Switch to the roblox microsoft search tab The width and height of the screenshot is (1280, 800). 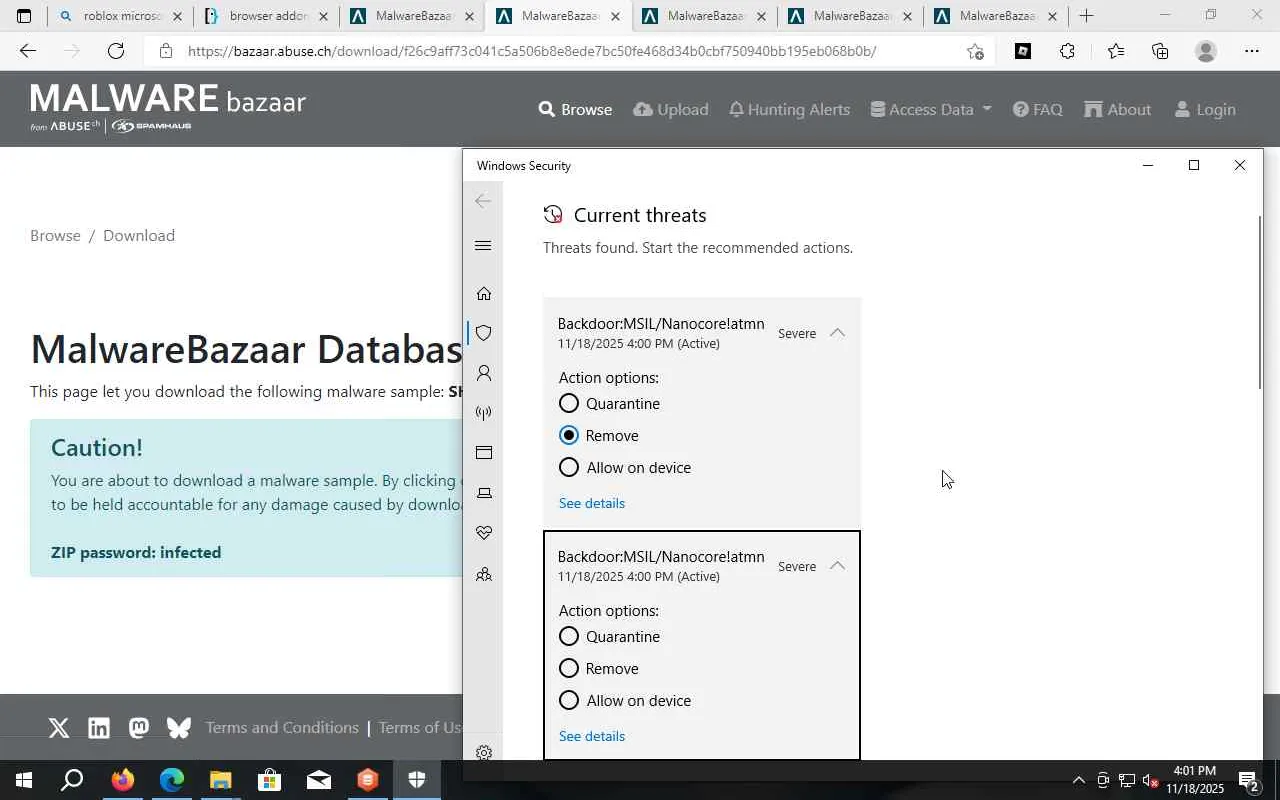point(120,16)
